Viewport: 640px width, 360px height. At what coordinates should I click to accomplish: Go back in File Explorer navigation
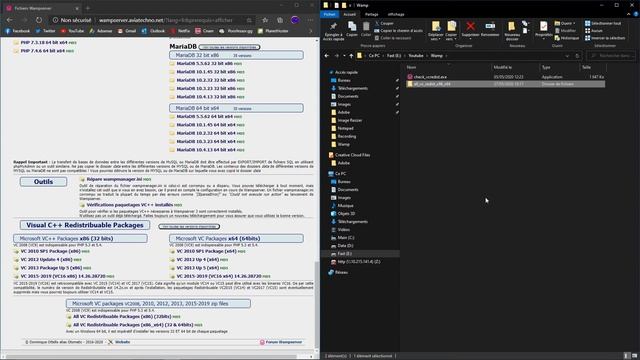[327, 56]
